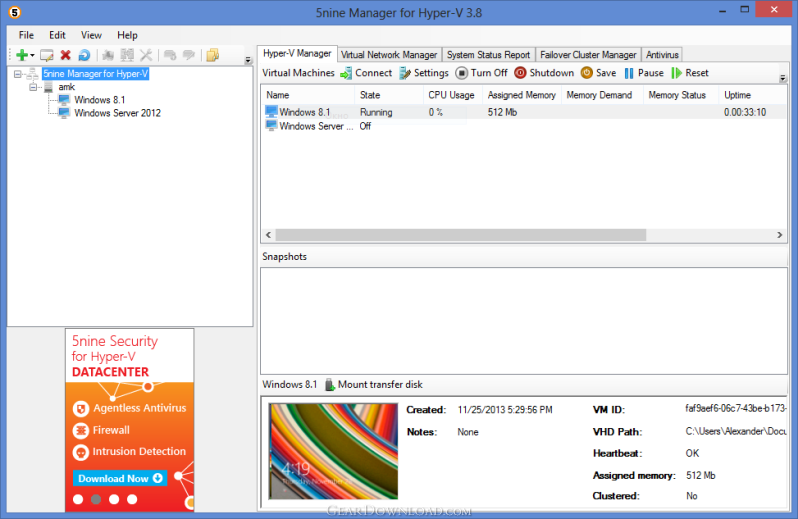Open the VM toolbar overflow arrow

[783, 78]
